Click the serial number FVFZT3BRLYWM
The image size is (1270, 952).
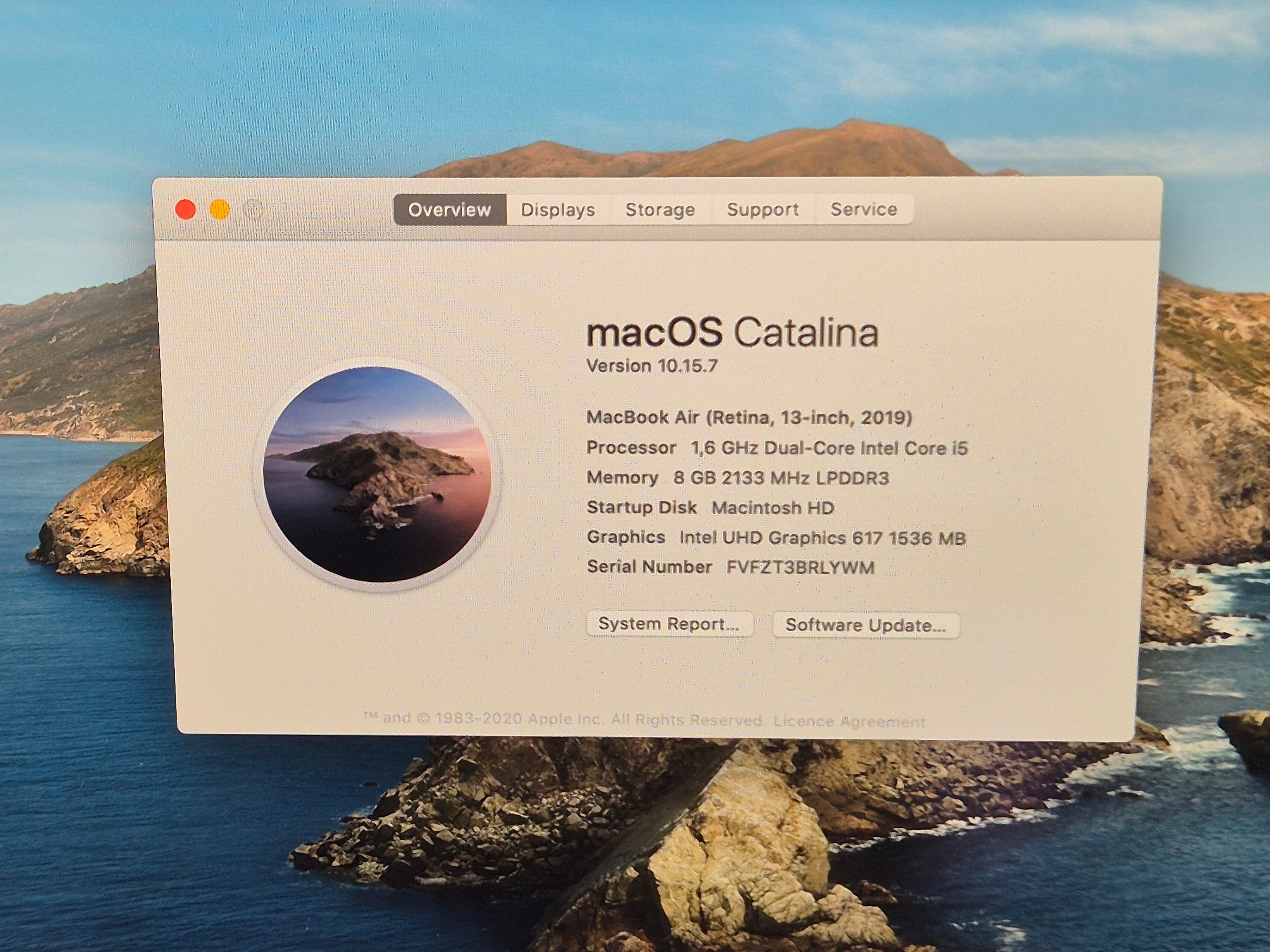pos(801,568)
